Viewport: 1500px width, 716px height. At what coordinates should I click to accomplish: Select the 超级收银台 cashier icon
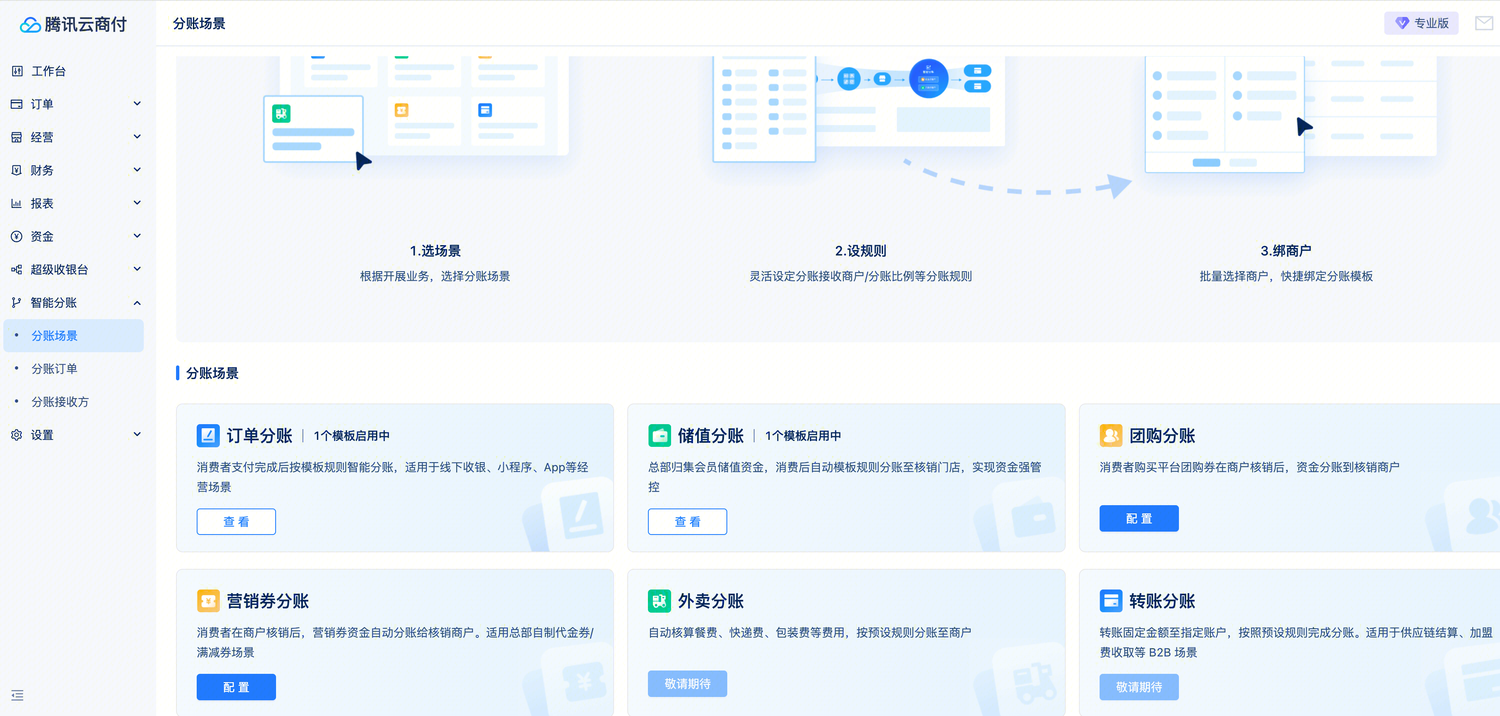tap(19, 268)
